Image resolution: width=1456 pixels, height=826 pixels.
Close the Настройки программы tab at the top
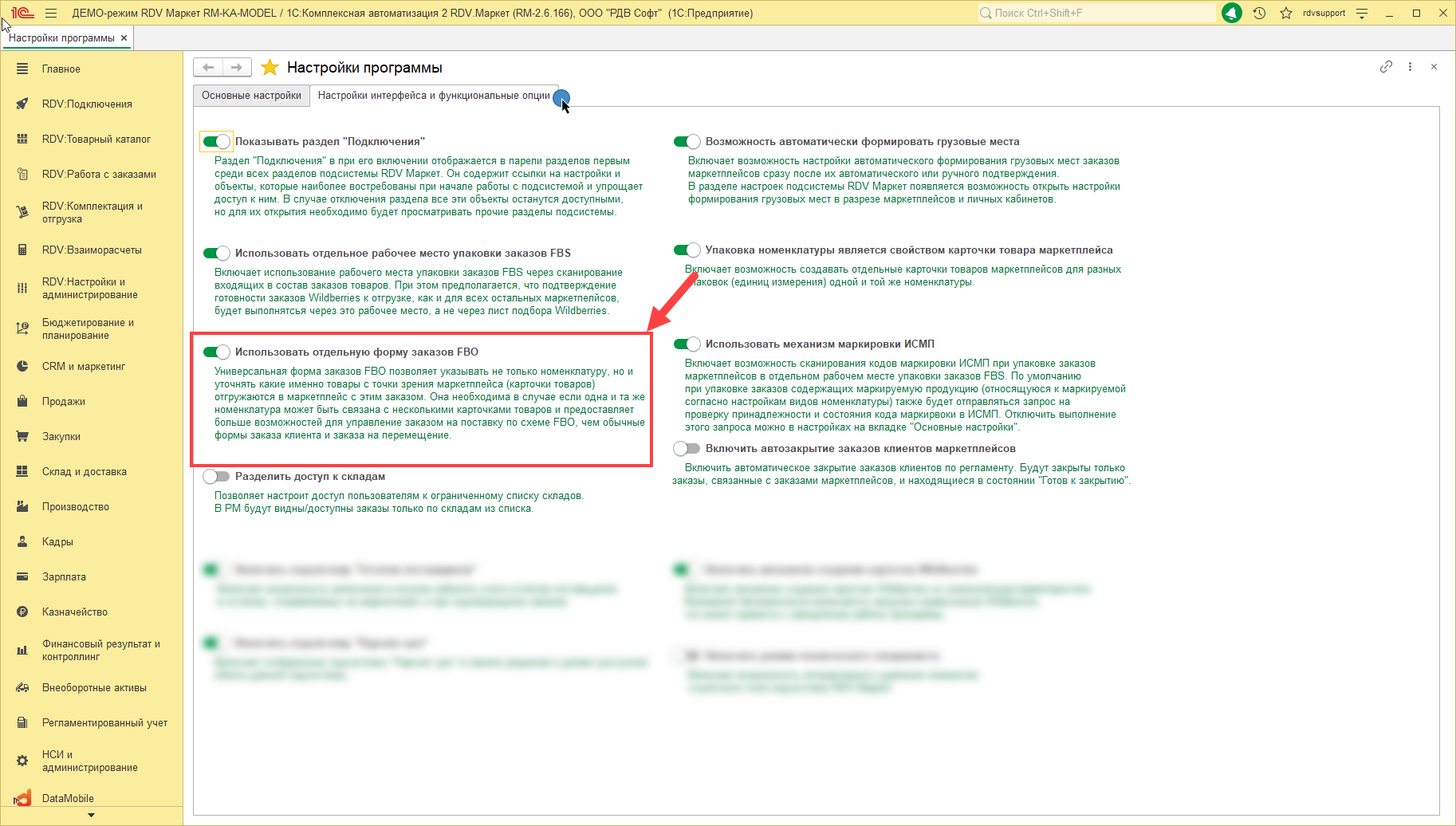pos(124,38)
